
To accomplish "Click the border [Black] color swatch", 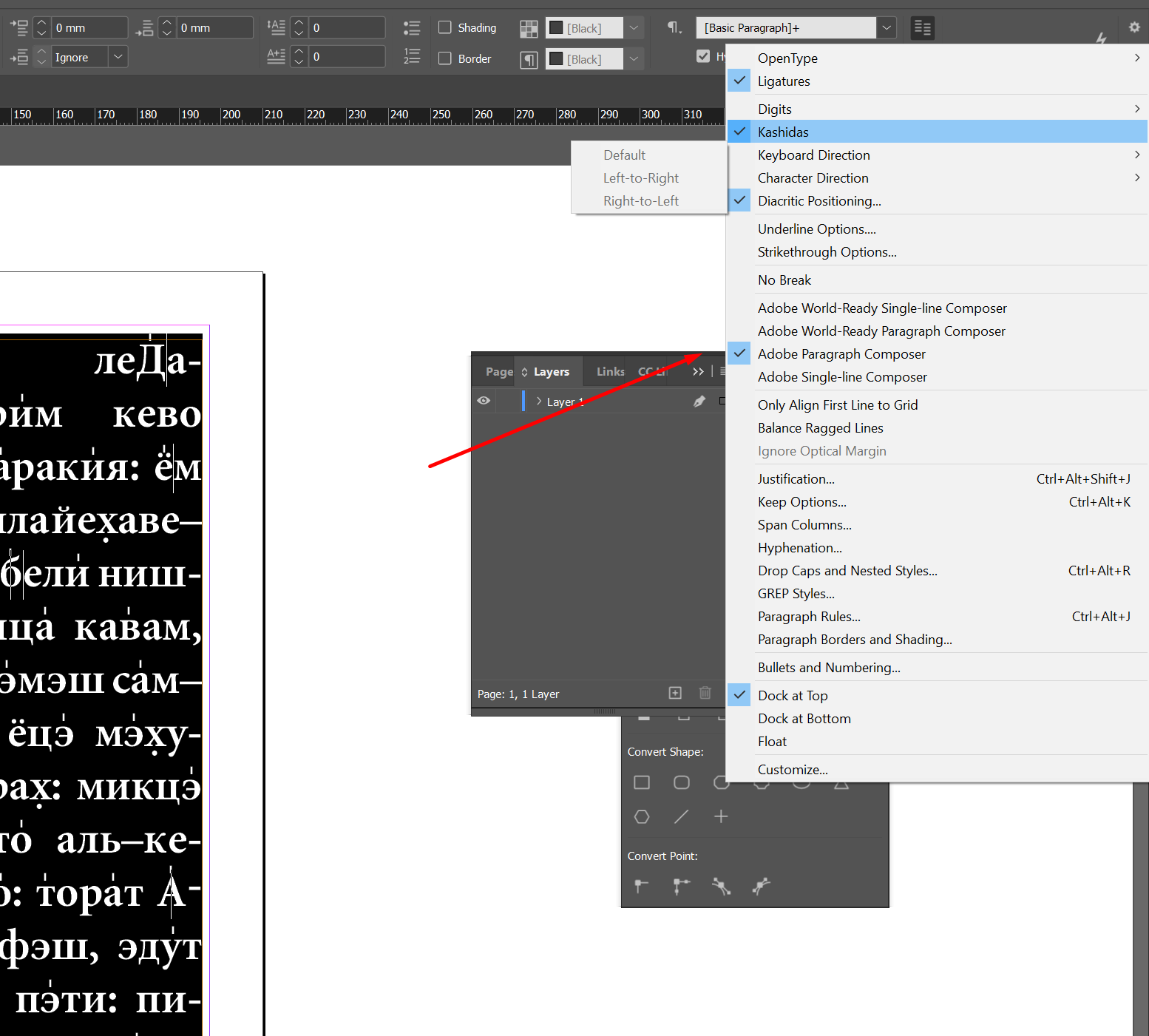I will tap(556, 59).
